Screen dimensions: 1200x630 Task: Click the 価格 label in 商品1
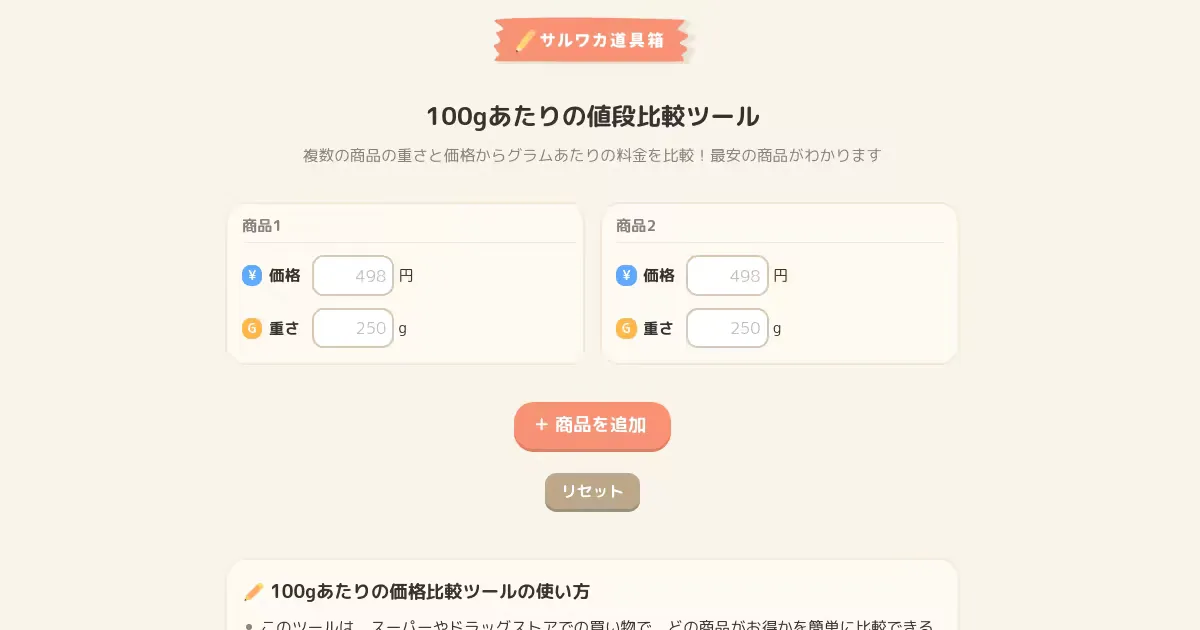pos(285,276)
